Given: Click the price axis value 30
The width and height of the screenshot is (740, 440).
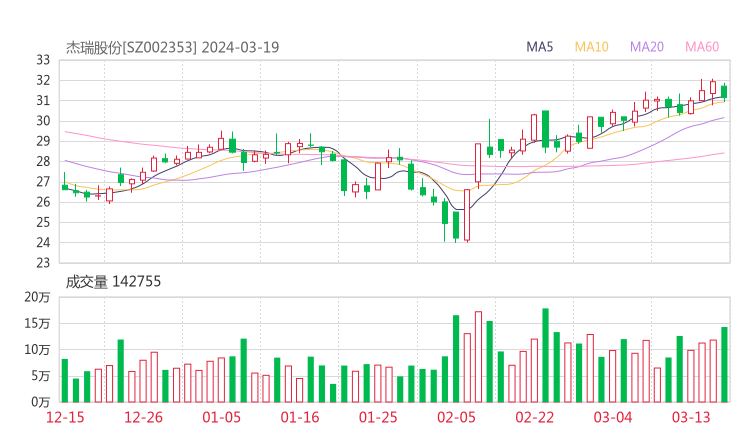Looking at the screenshot, I should [x=43, y=121].
